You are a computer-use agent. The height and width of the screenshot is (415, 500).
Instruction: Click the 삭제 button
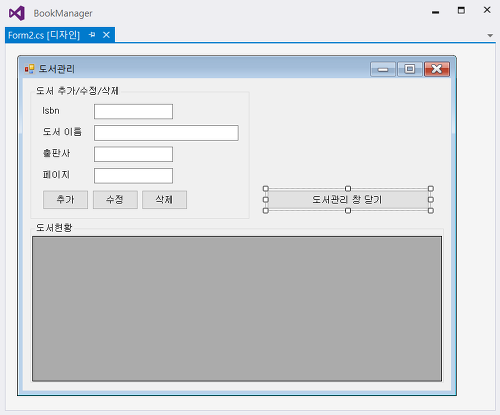[164, 200]
